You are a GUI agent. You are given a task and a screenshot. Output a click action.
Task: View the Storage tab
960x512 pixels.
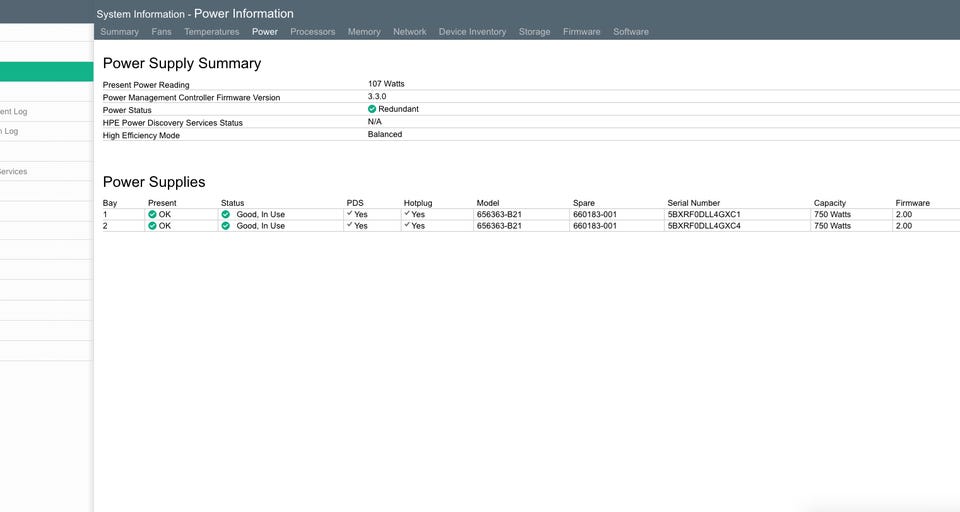(534, 32)
